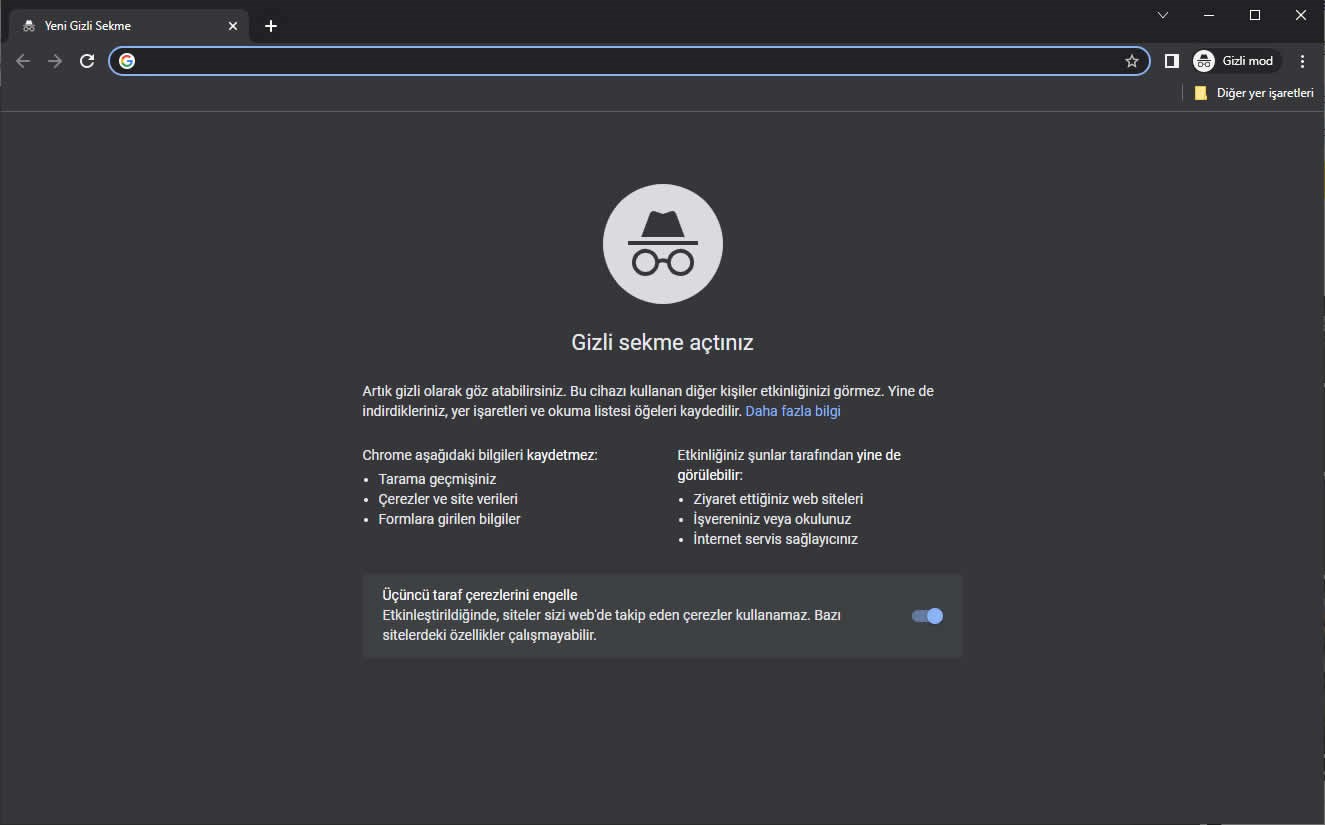Bookmark this tab with the star icon
The image size is (1325, 825).
pos(1132,61)
